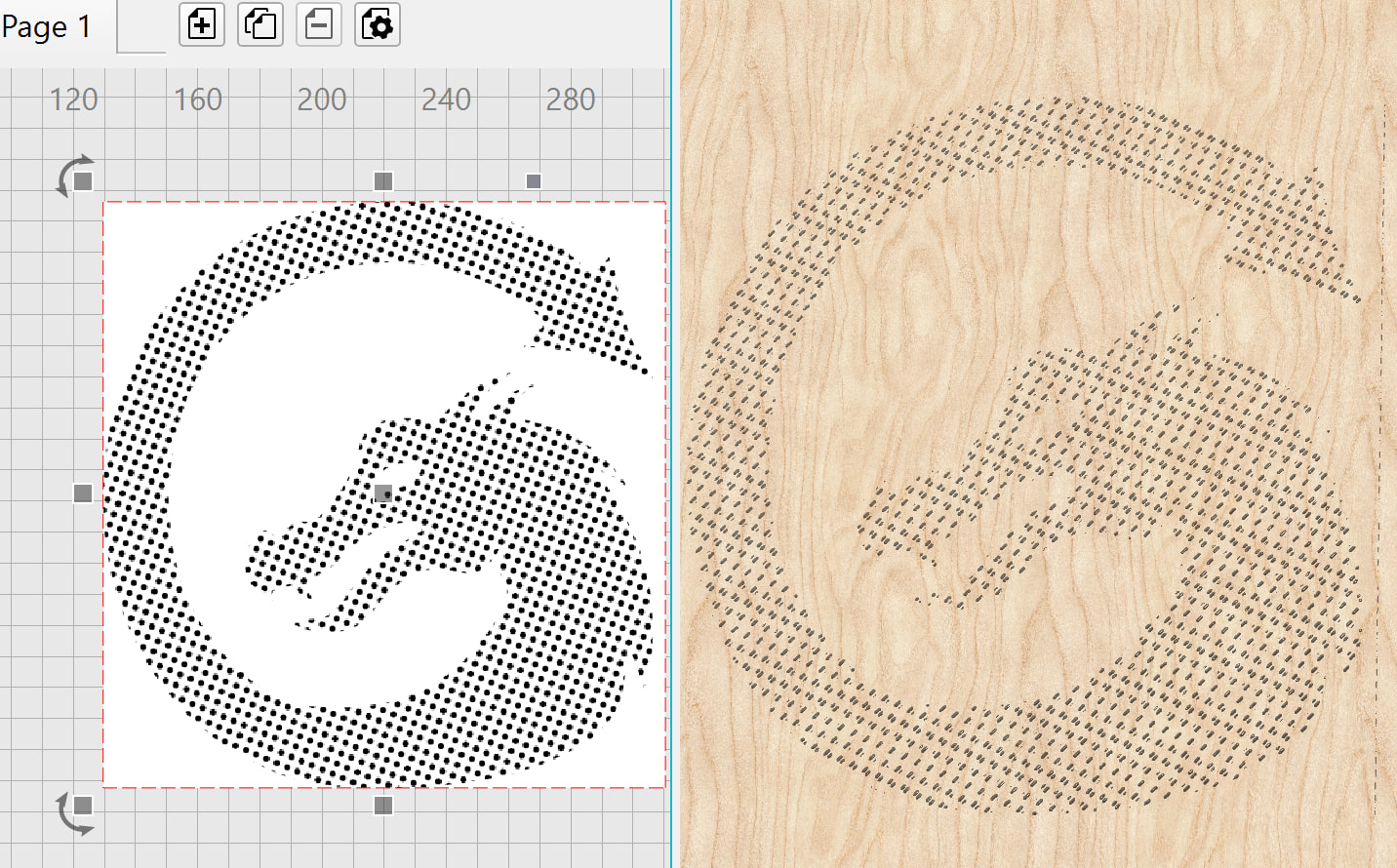The image size is (1397, 868).
Task: Click the center handle of the selected image
Action: (x=383, y=493)
